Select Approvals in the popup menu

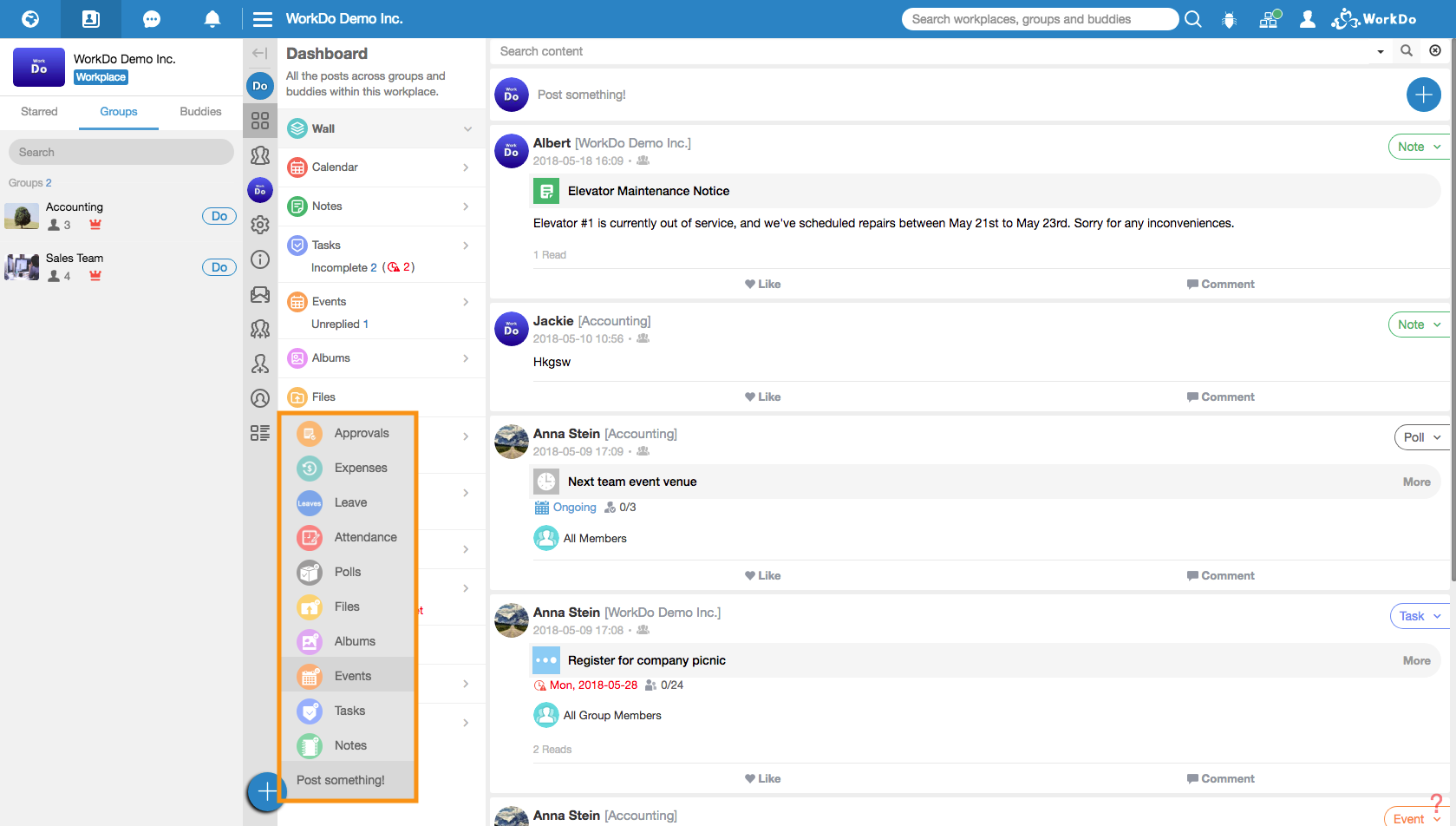349,433
